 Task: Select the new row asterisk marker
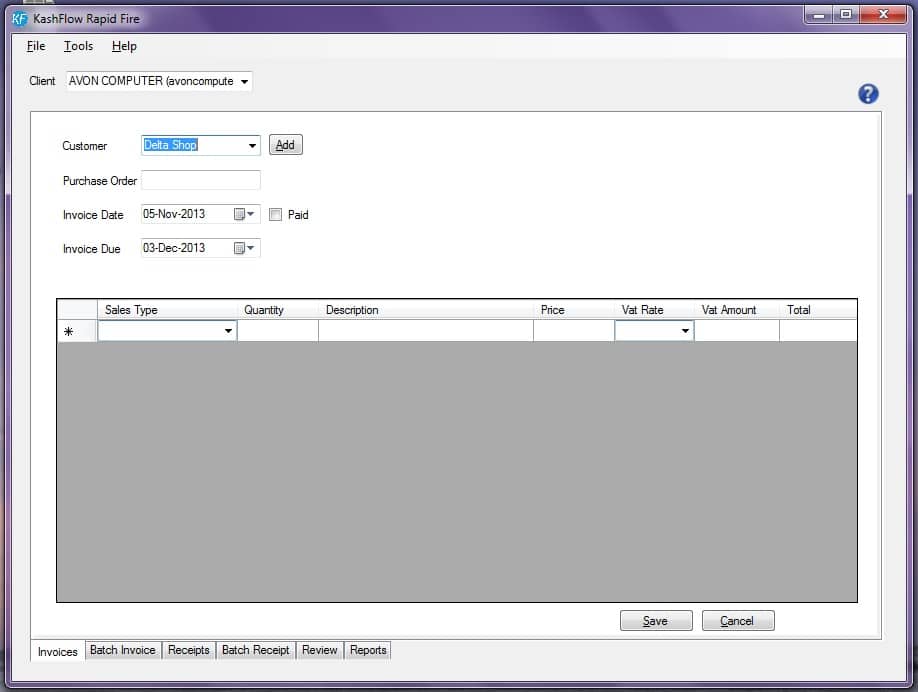pos(68,331)
